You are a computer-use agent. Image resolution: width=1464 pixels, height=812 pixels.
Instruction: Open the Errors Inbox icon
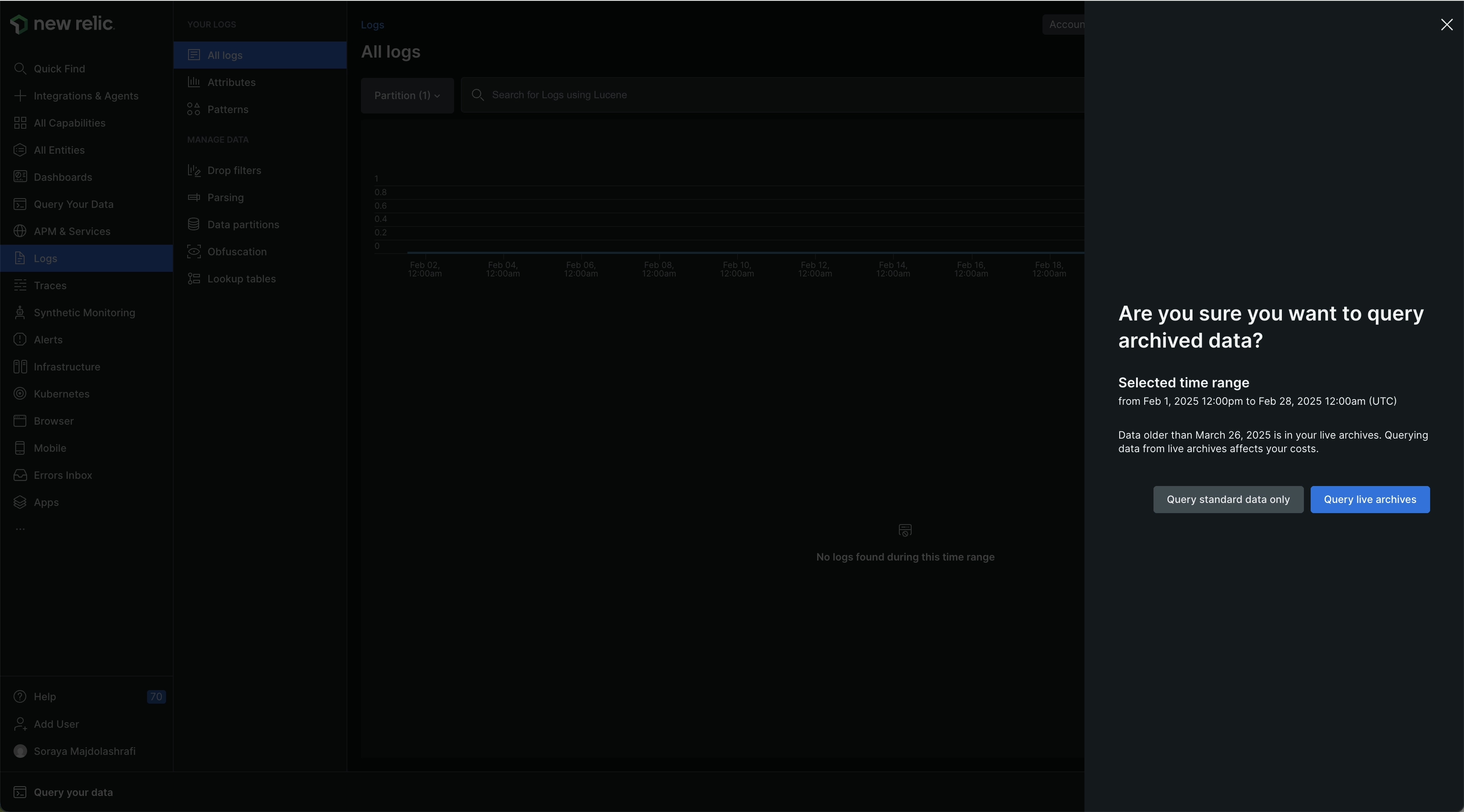tap(20, 475)
